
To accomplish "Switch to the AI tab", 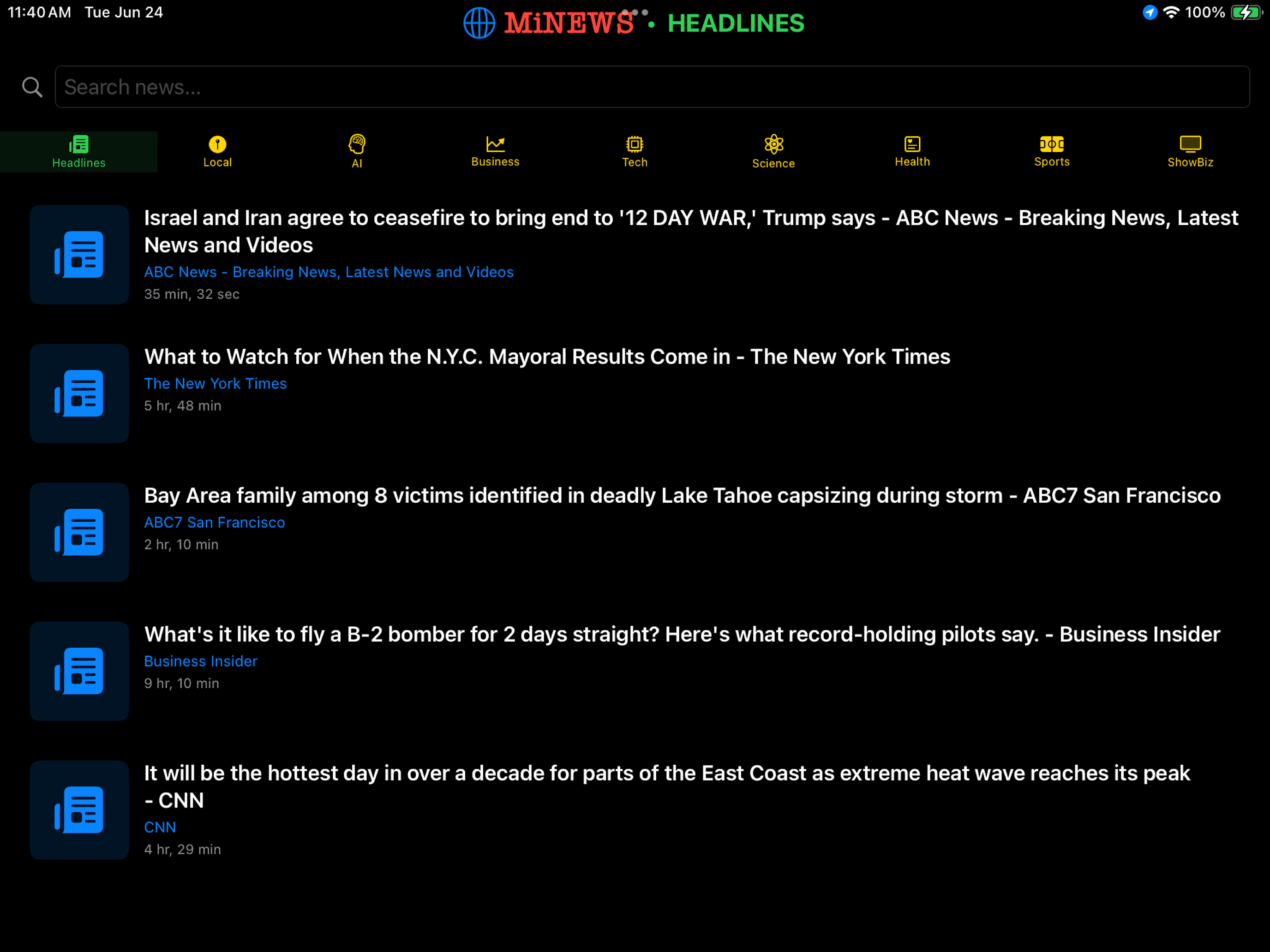I will coord(357,152).
